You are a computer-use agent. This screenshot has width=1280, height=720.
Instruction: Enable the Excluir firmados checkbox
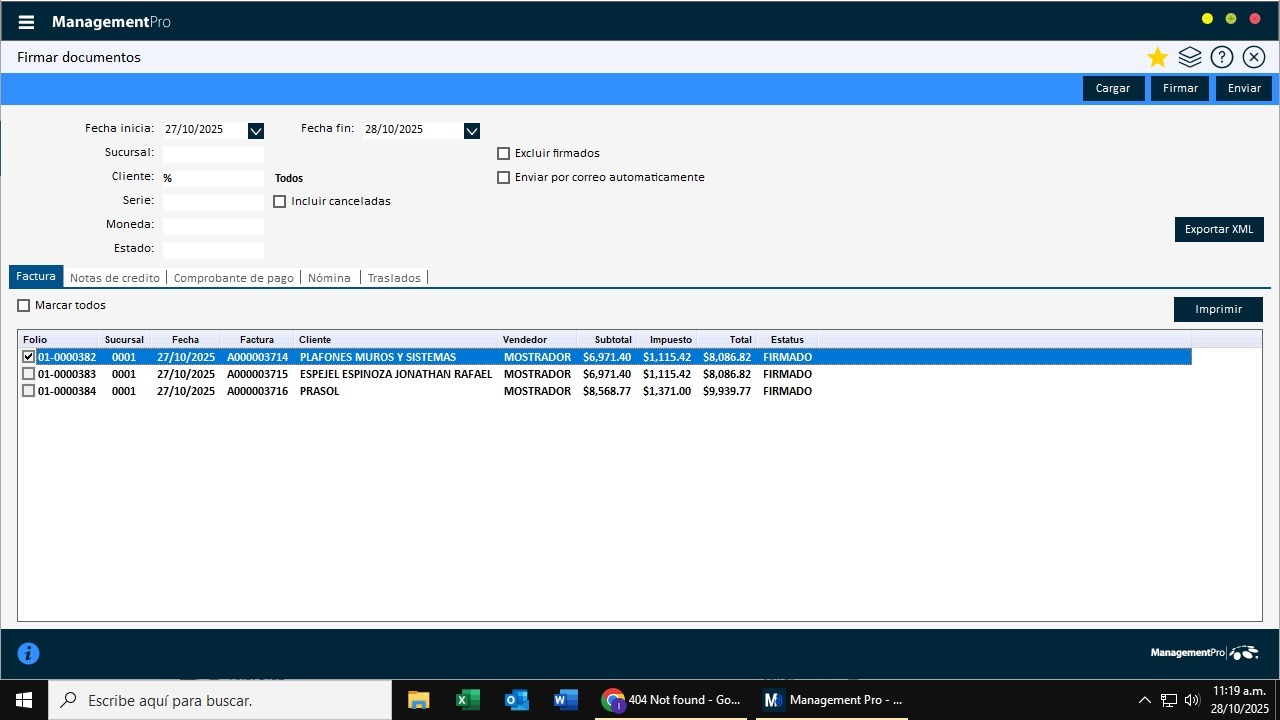pos(504,154)
